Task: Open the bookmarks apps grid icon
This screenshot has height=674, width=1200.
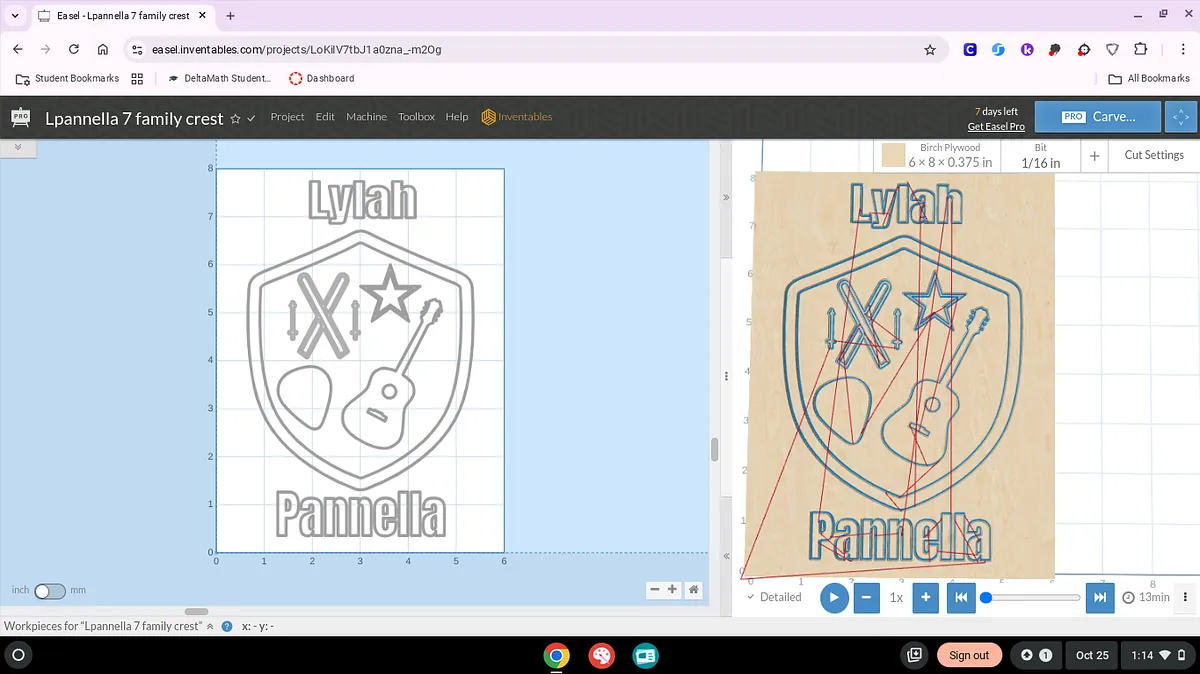Action: (x=137, y=78)
